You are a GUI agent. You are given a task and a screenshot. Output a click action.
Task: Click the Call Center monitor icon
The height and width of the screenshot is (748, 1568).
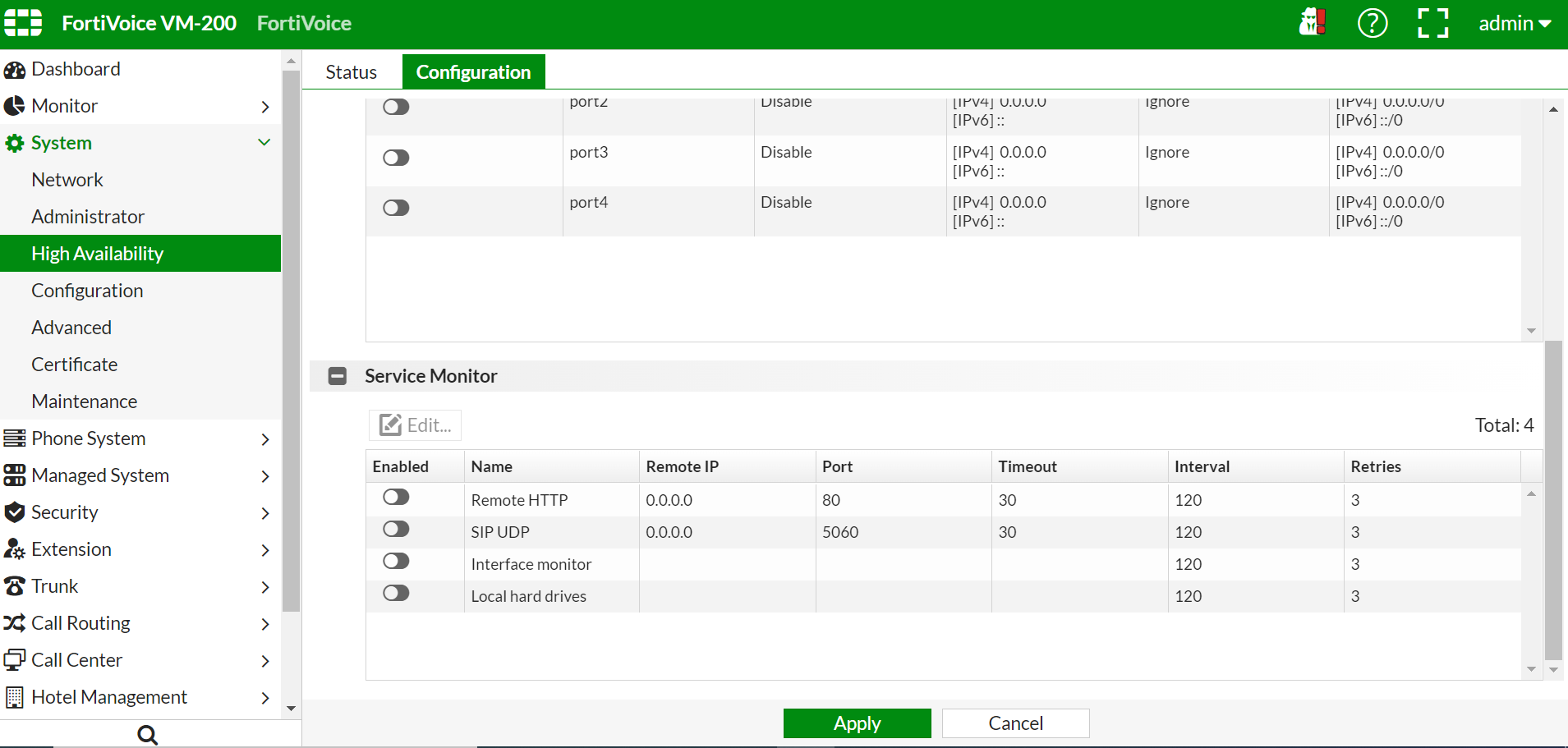(14, 659)
